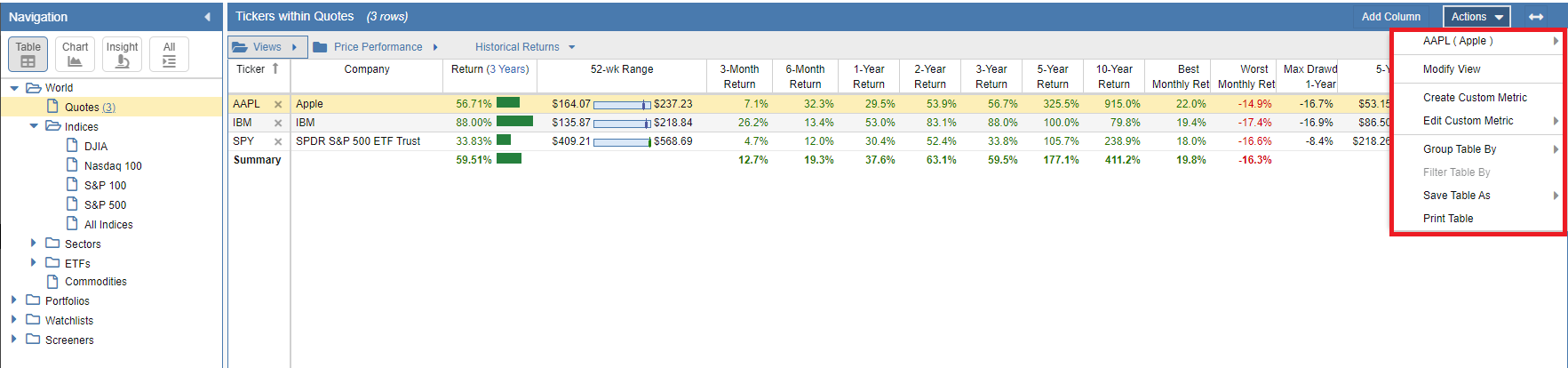1568x368 pixels.
Task: Open Commodities in navigation
Action: tap(95, 282)
